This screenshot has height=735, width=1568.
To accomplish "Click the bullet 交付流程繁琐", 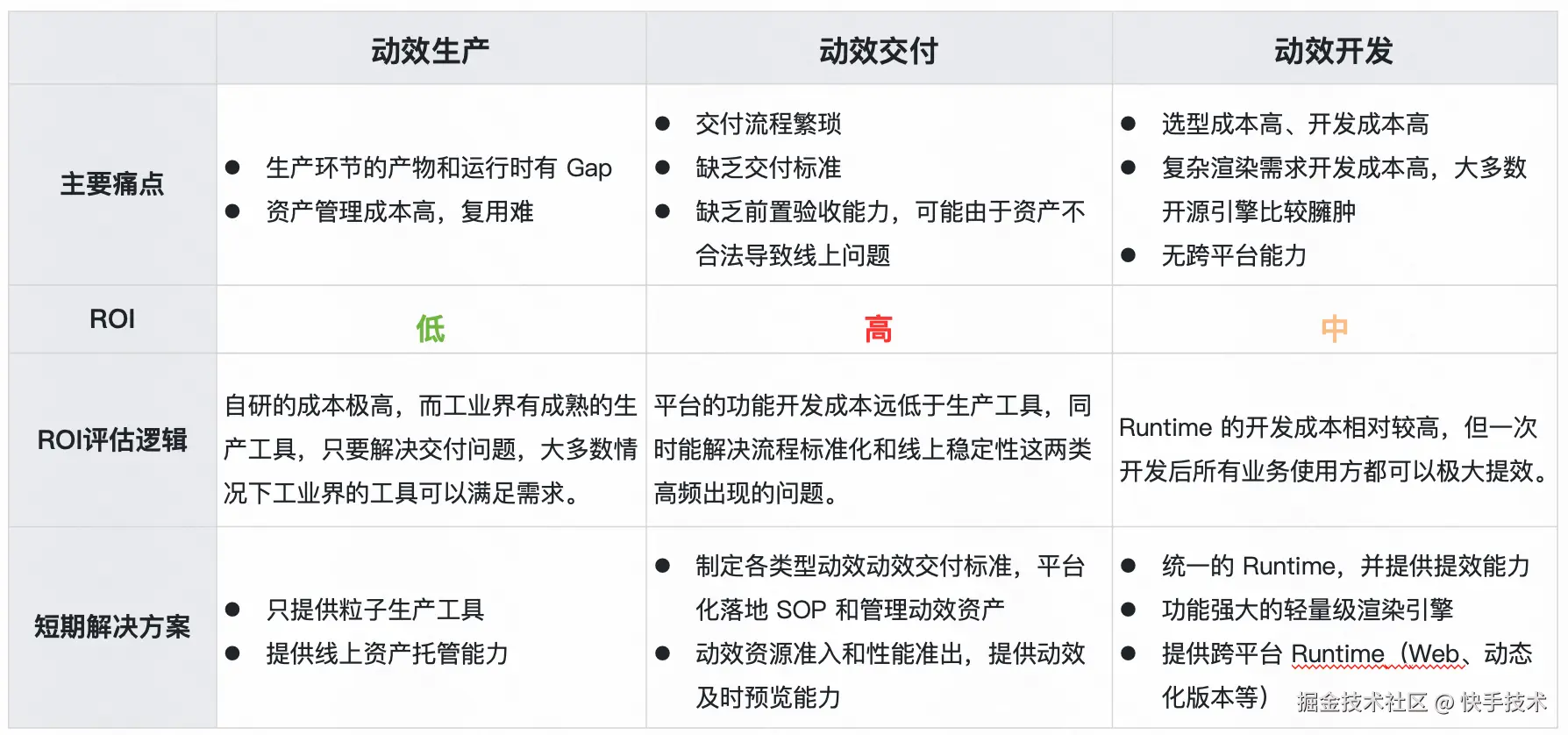I will click(768, 123).
